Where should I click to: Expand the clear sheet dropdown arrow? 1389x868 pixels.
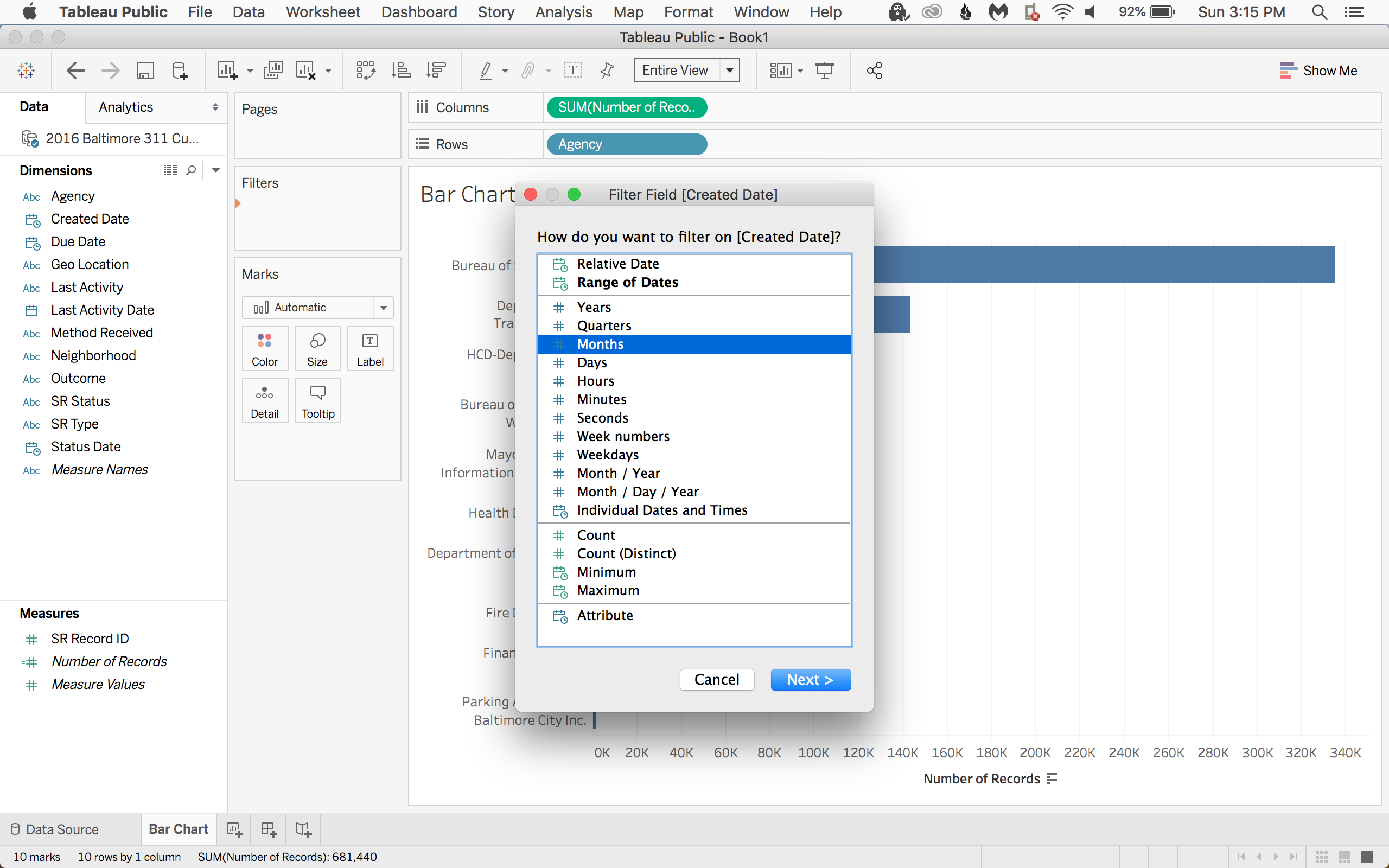pyautogui.click(x=328, y=71)
